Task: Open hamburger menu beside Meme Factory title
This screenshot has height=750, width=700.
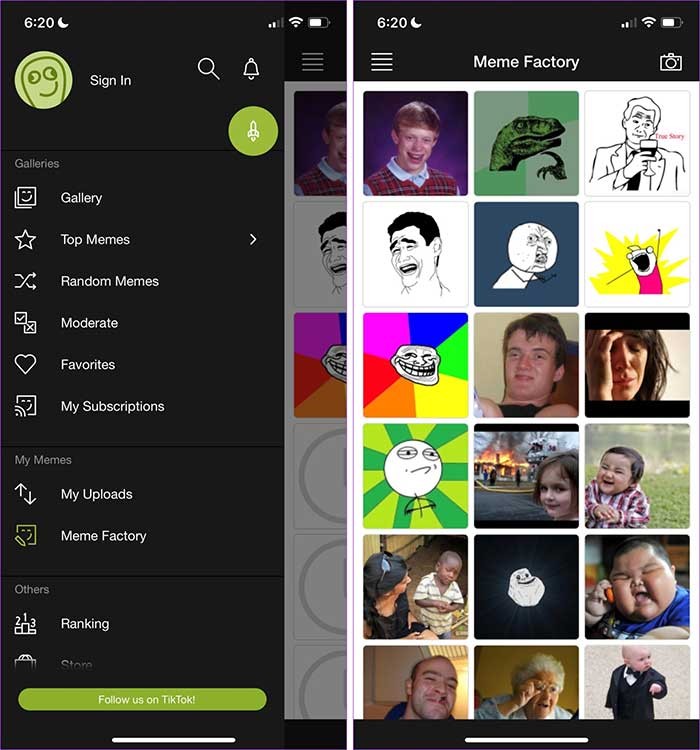Action: click(381, 62)
